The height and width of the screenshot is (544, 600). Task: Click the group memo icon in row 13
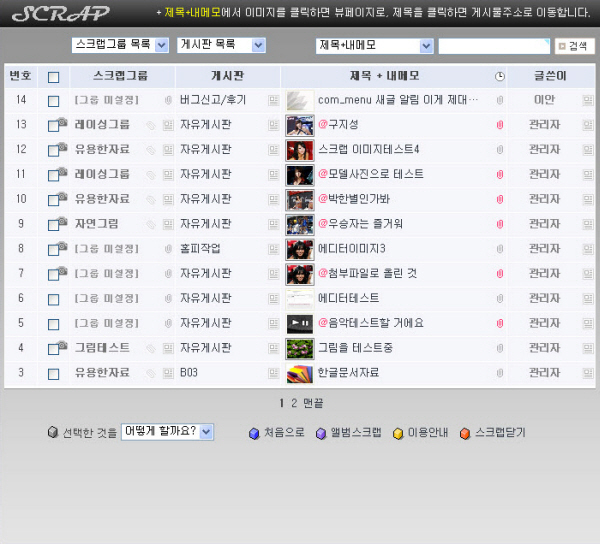[x=168, y=125]
